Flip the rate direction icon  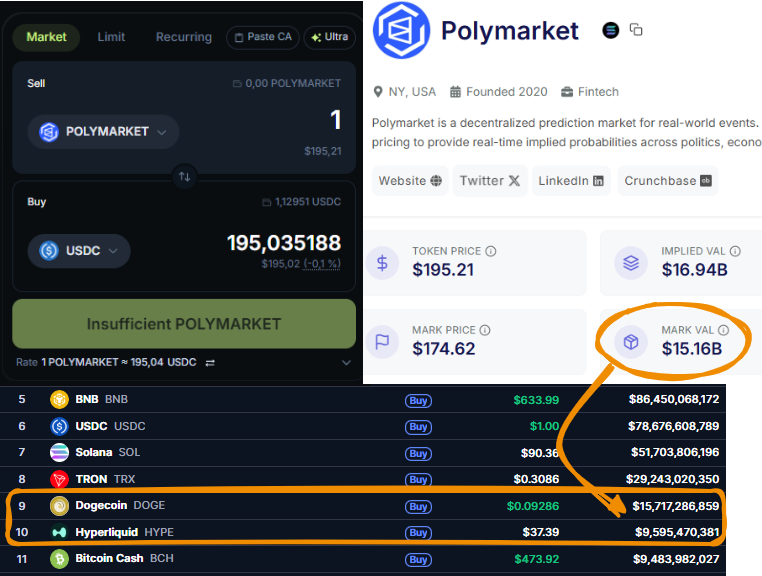(210, 363)
